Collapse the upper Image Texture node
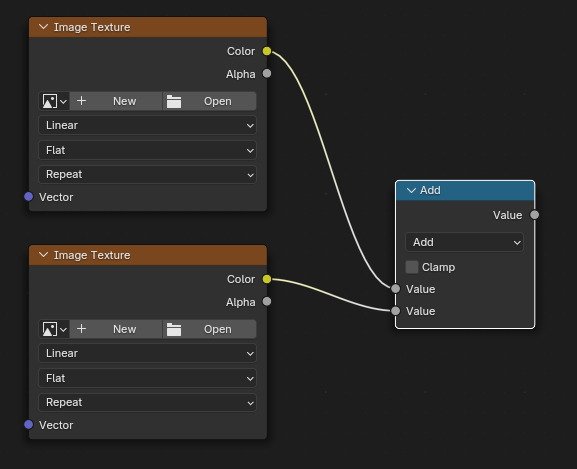The height and width of the screenshot is (469, 577). click(x=43, y=27)
